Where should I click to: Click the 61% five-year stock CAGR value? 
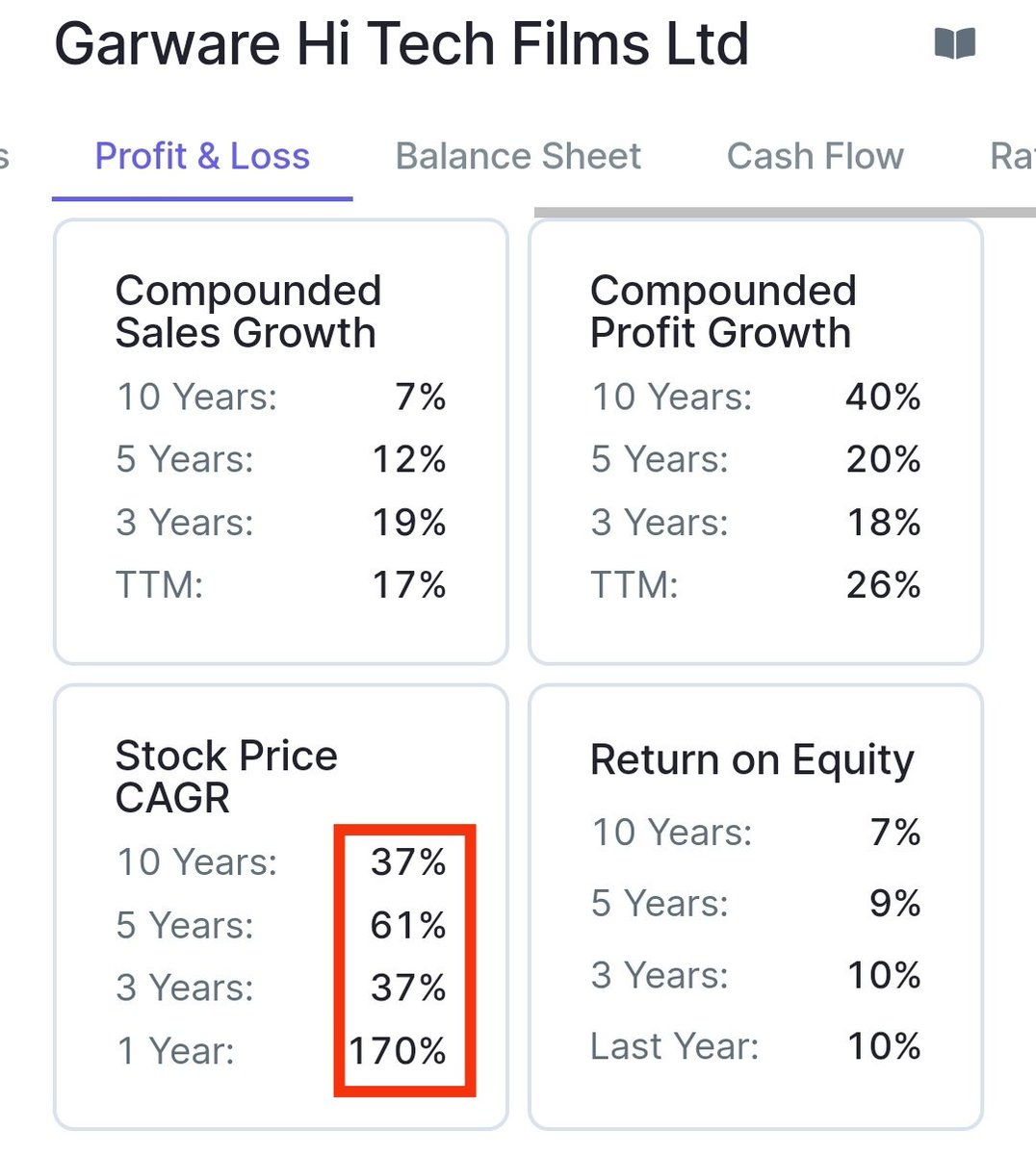[408, 925]
